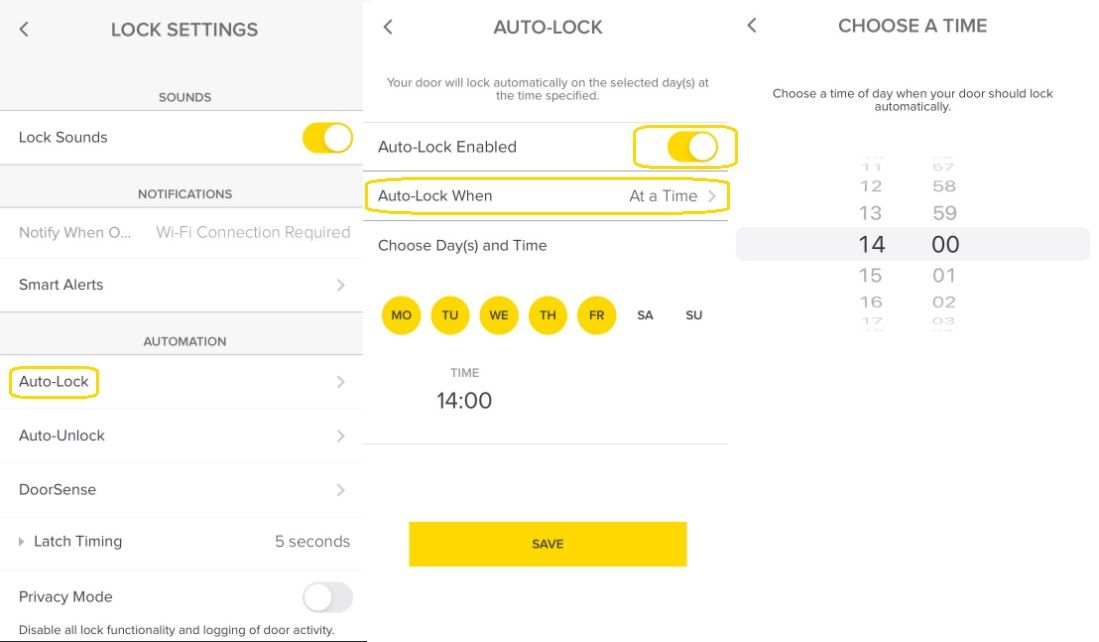Screen dimensions: 1099x642
Task: Toggle the Friday day circle
Action: click(x=596, y=315)
